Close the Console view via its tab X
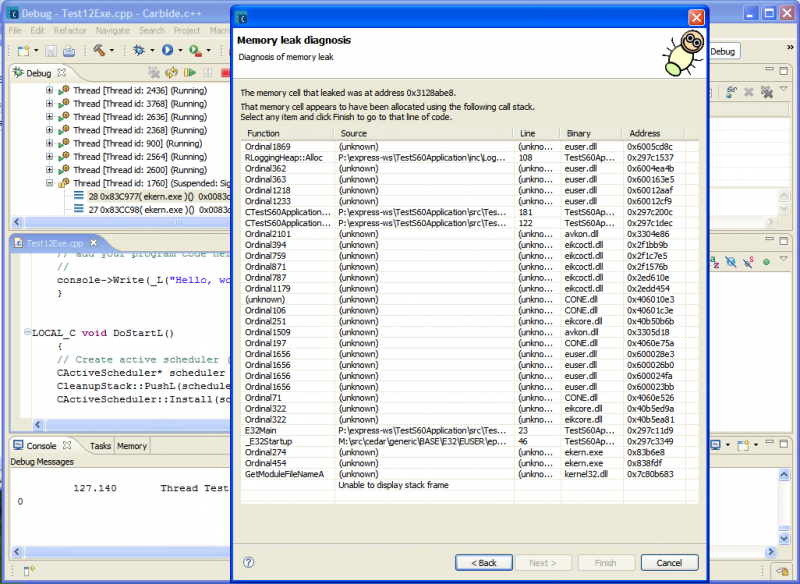800x584 pixels. point(67,445)
